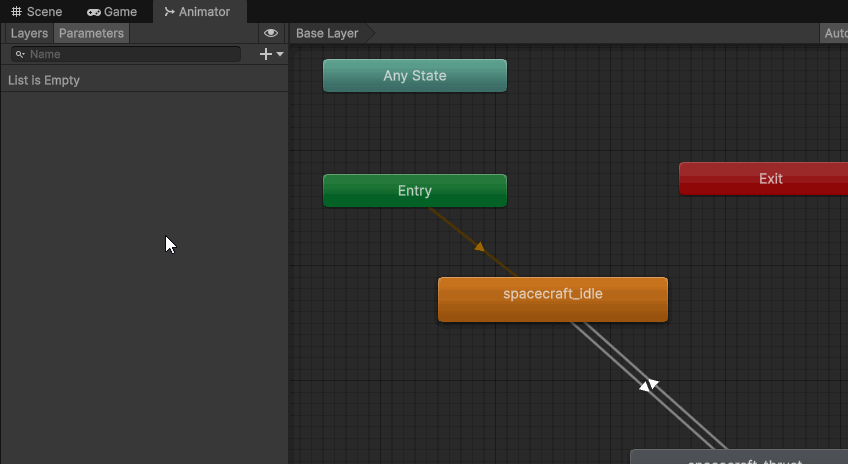848x464 pixels.
Task: Select the partially visible spacecraft_thrust state
Action: point(739,458)
